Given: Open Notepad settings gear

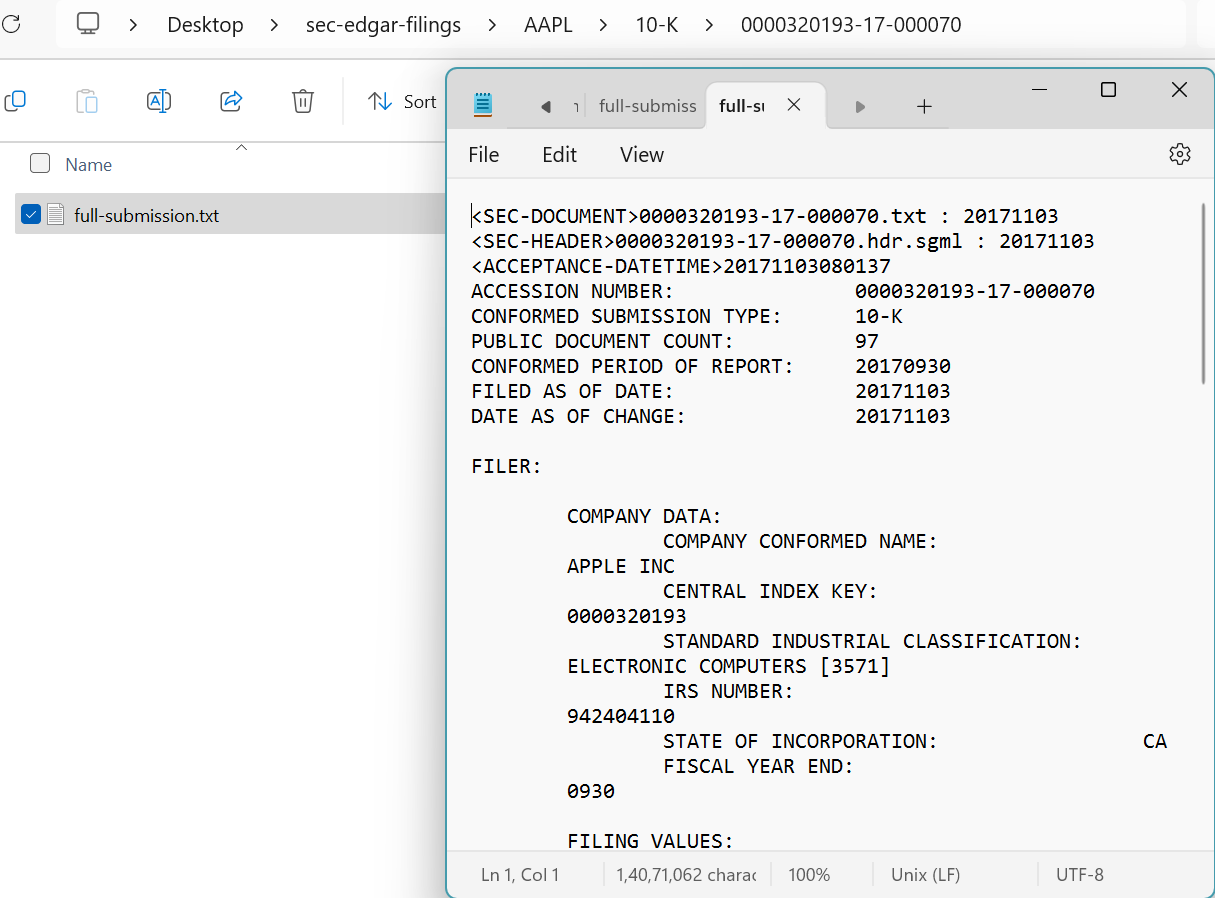Looking at the screenshot, I should [x=1180, y=154].
